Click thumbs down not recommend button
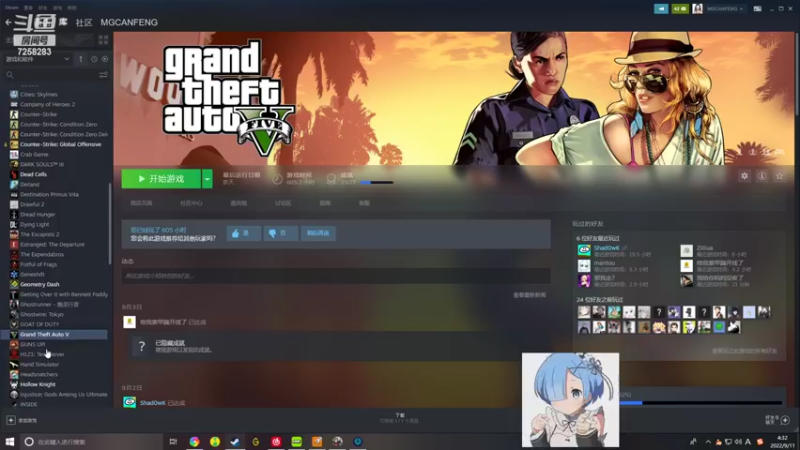The height and width of the screenshot is (450, 800). [x=281, y=233]
